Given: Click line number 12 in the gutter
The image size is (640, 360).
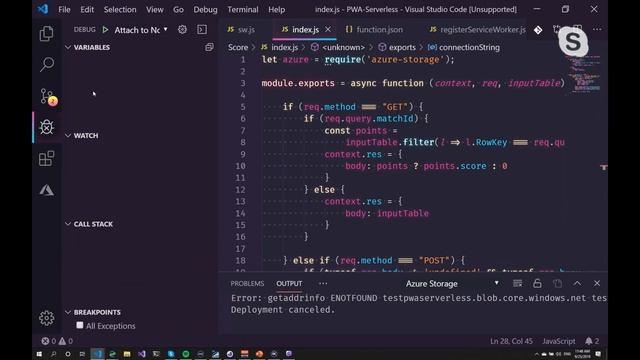Looking at the screenshot, I should 241,189.
